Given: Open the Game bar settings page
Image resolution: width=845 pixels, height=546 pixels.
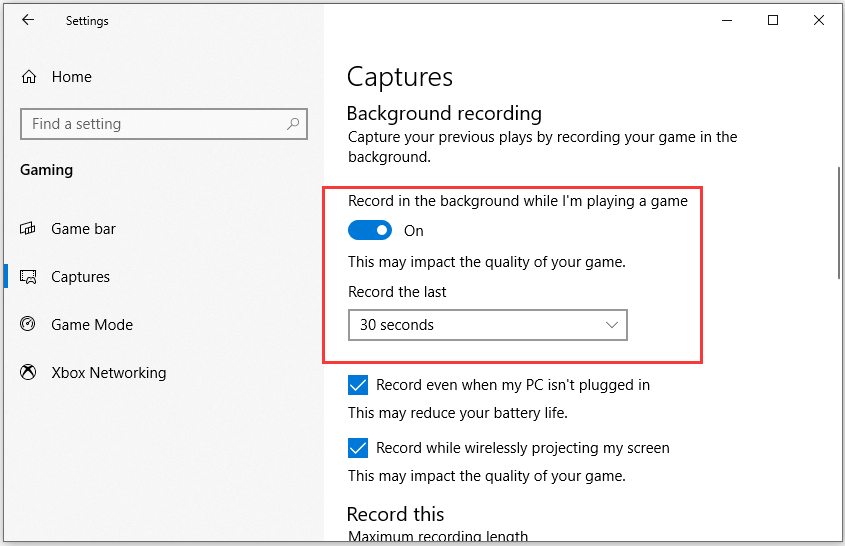Looking at the screenshot, I should coord(84,229).
